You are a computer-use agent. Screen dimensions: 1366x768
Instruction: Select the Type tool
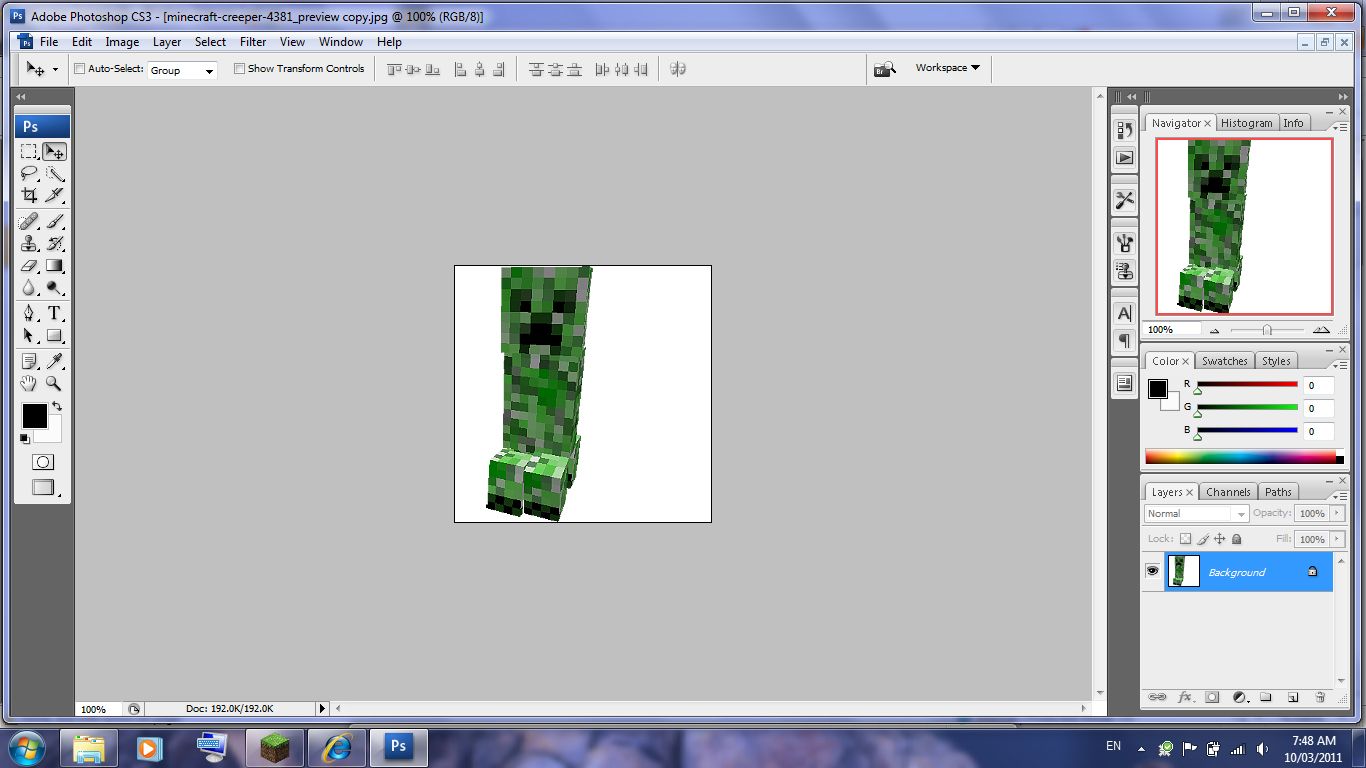point(55,314)
